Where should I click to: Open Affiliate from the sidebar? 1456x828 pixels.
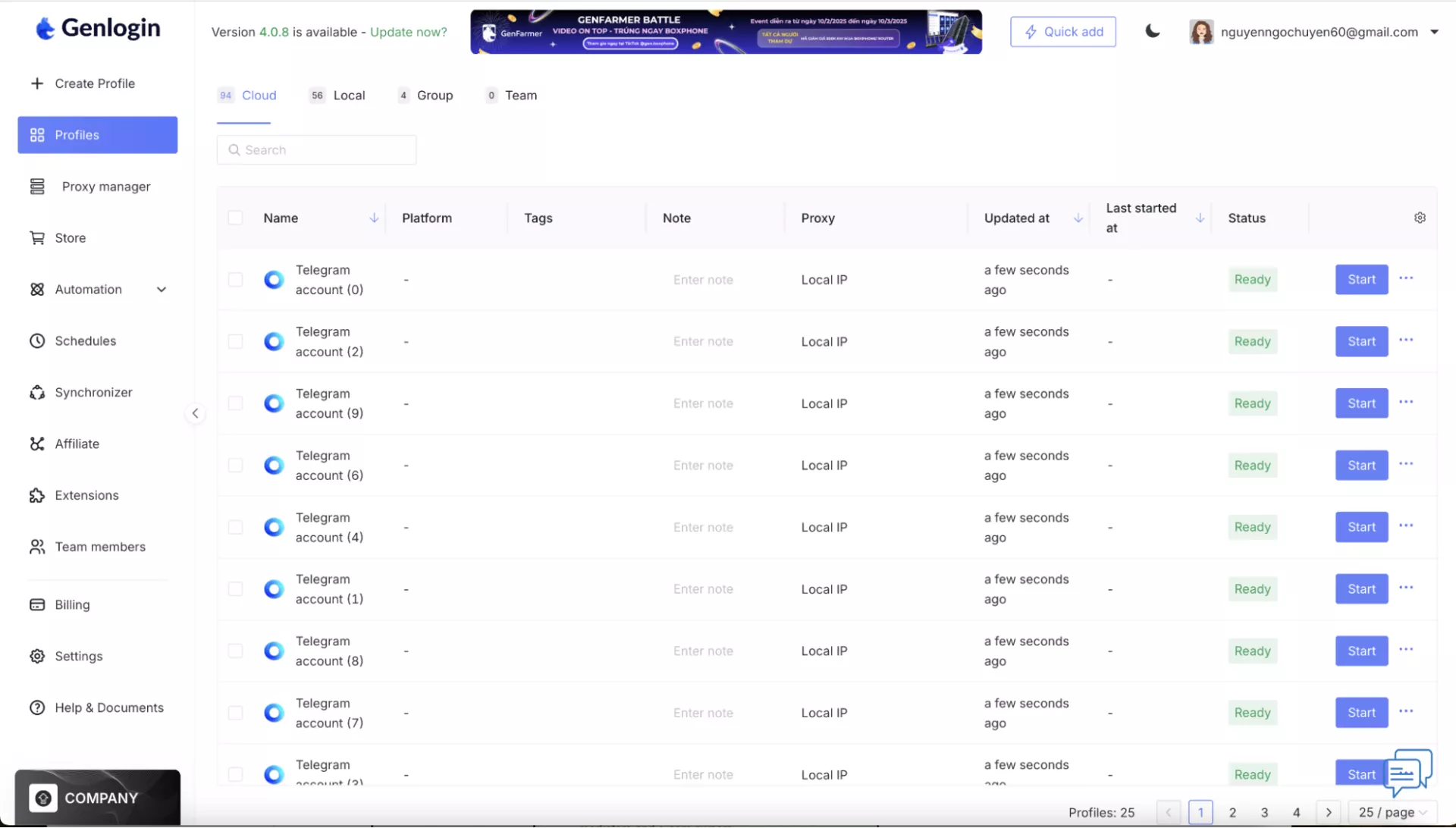click(x=77, y=444)
